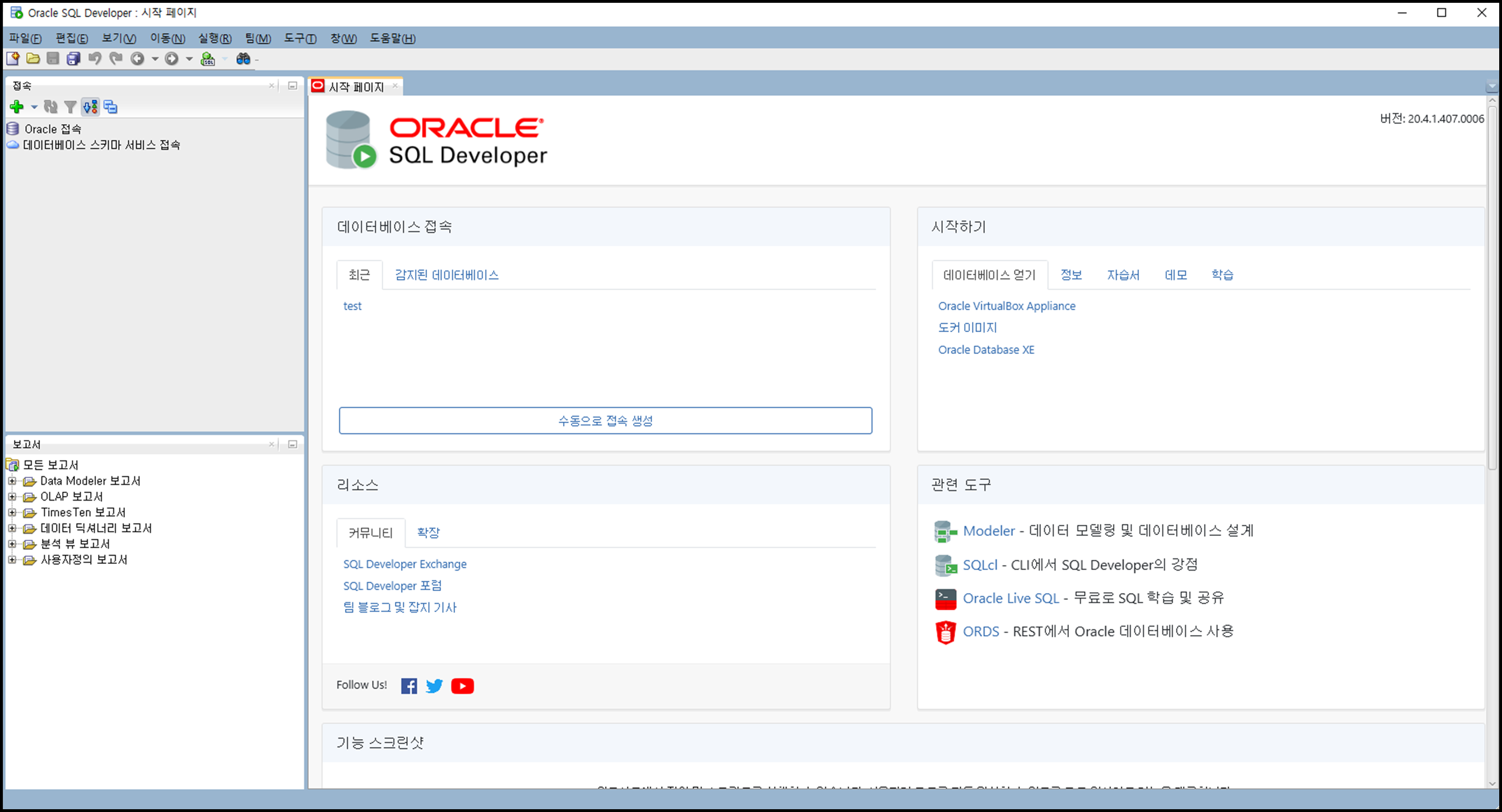Click the connections filter funnel icon
The image size is (1502, 812).
pos(71,106)
